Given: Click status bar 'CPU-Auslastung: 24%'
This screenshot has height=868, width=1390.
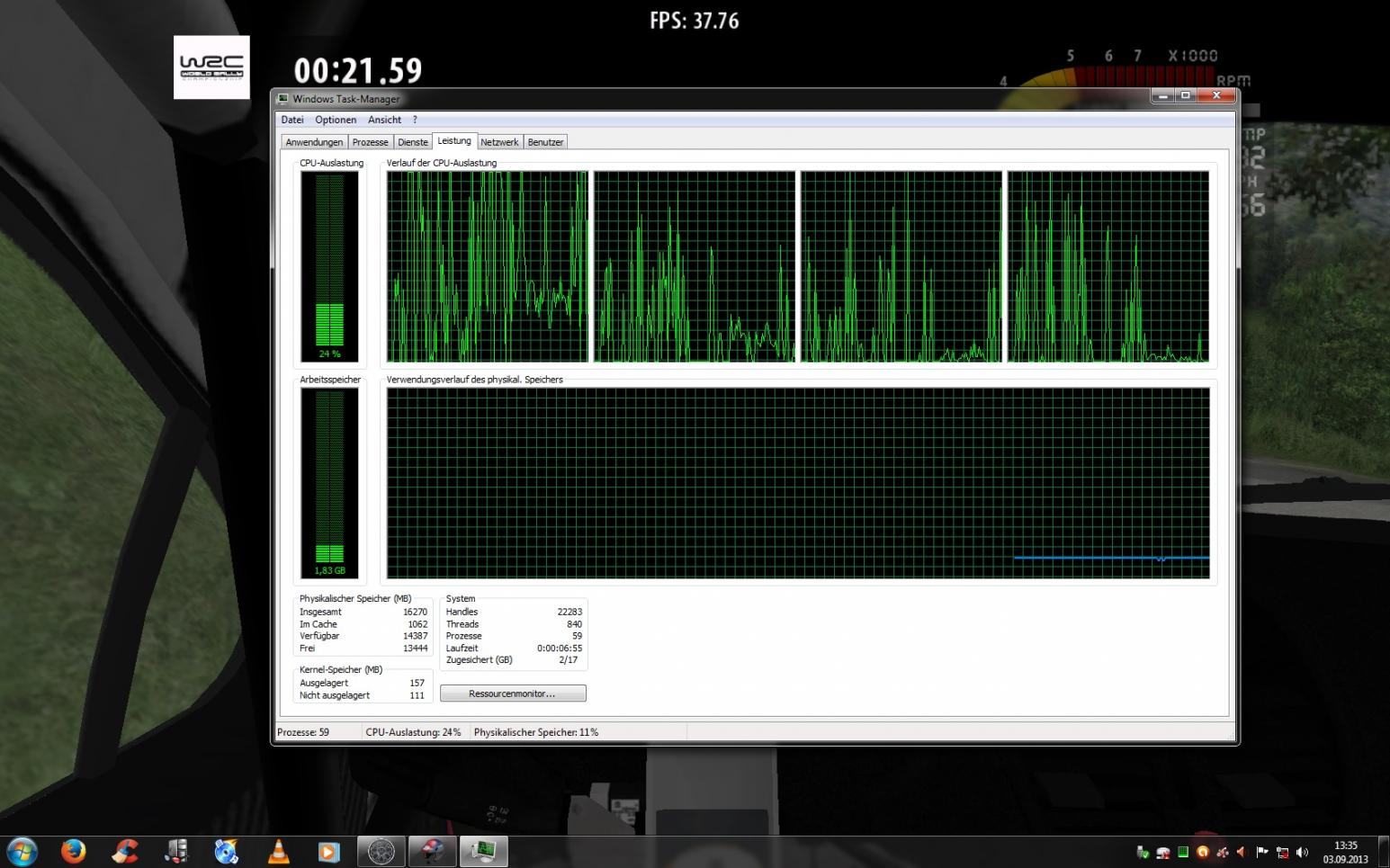Looking at the screenshot, I should click(413, 732).
